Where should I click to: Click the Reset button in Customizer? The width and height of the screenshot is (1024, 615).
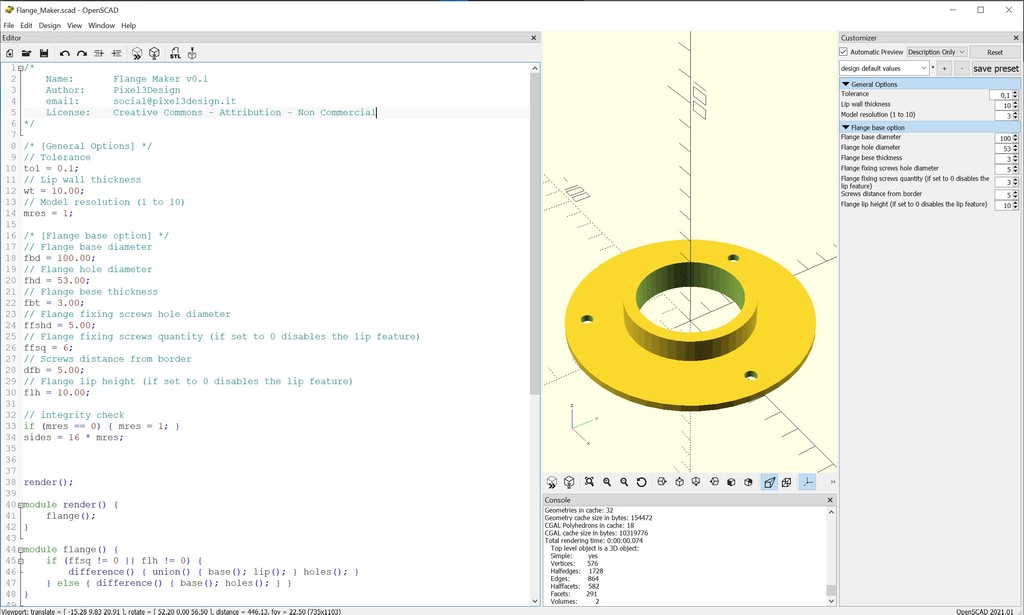tap(995, 52)
